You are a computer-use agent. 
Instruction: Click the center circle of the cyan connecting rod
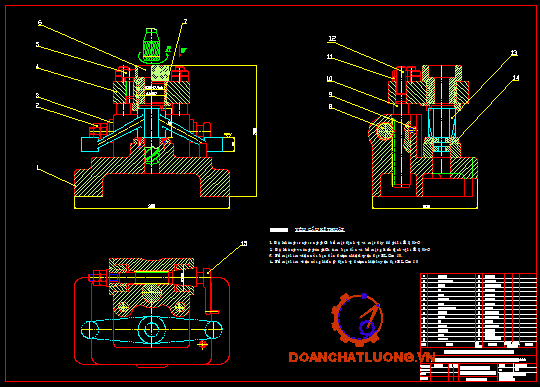pyautogui.click(x=151, y=329)
